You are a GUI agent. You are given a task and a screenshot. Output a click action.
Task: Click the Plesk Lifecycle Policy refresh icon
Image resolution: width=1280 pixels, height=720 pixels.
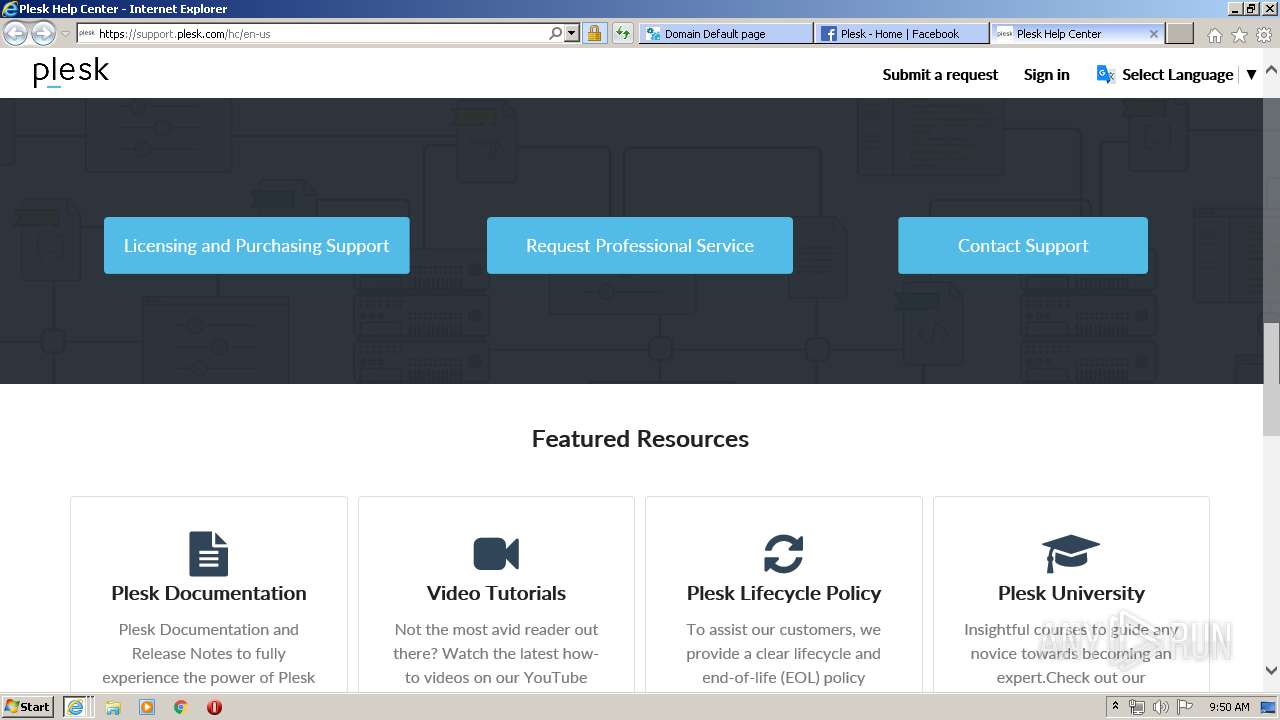coord(784,553)
